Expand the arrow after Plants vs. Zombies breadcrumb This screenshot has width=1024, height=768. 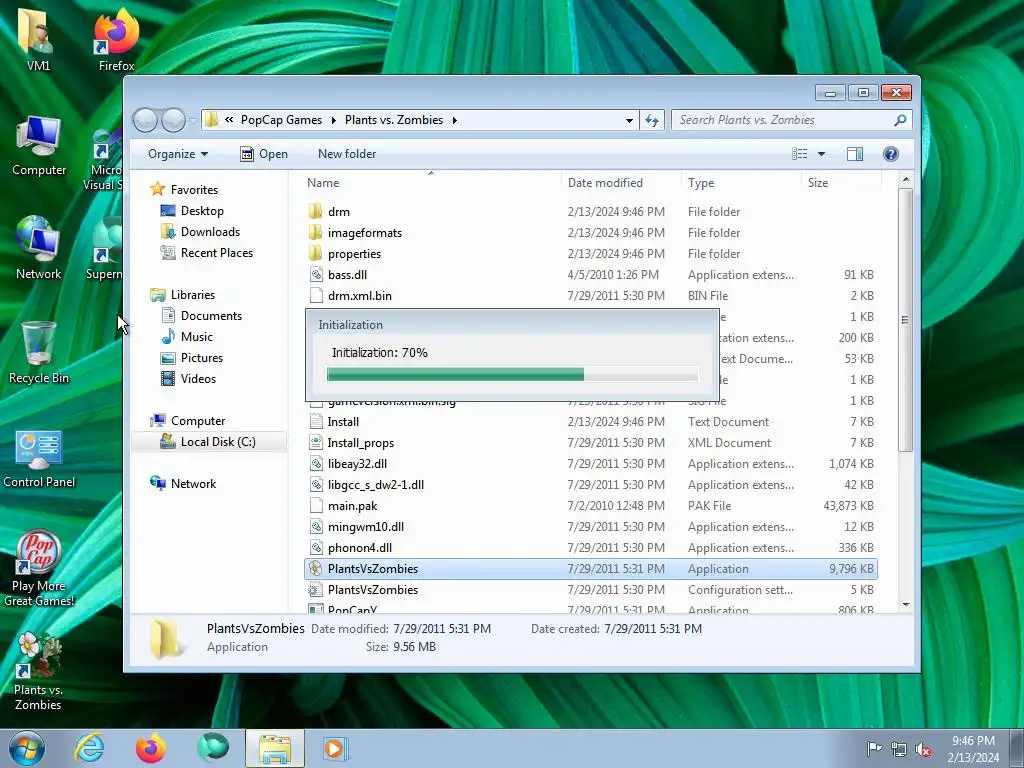(455, 120)
